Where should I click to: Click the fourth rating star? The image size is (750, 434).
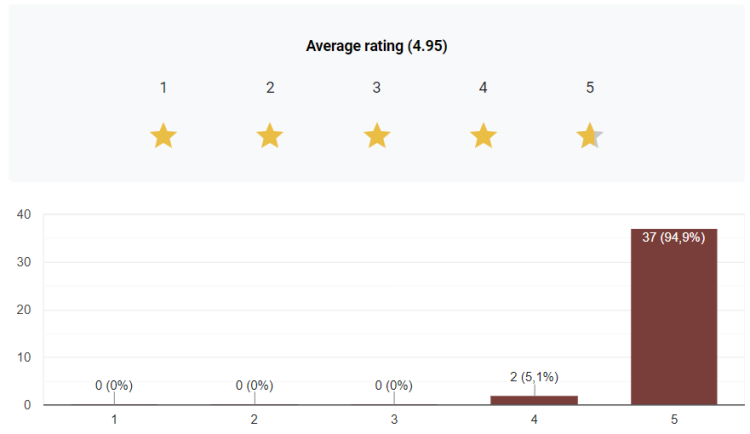483,135
